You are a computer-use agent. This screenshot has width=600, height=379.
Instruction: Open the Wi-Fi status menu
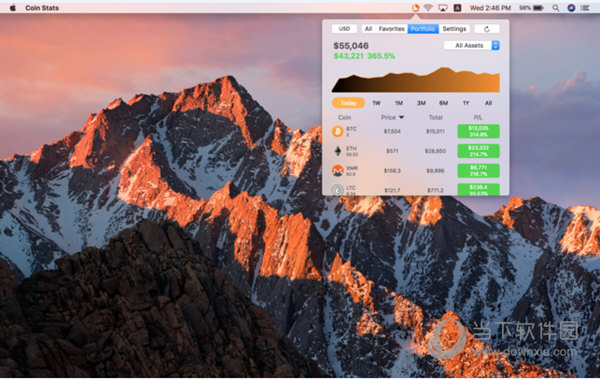[x=429, y=8]
